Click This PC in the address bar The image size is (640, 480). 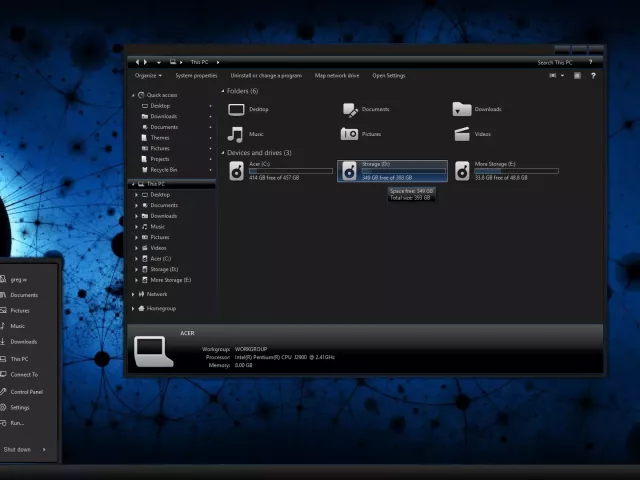(x=199, y=62)
